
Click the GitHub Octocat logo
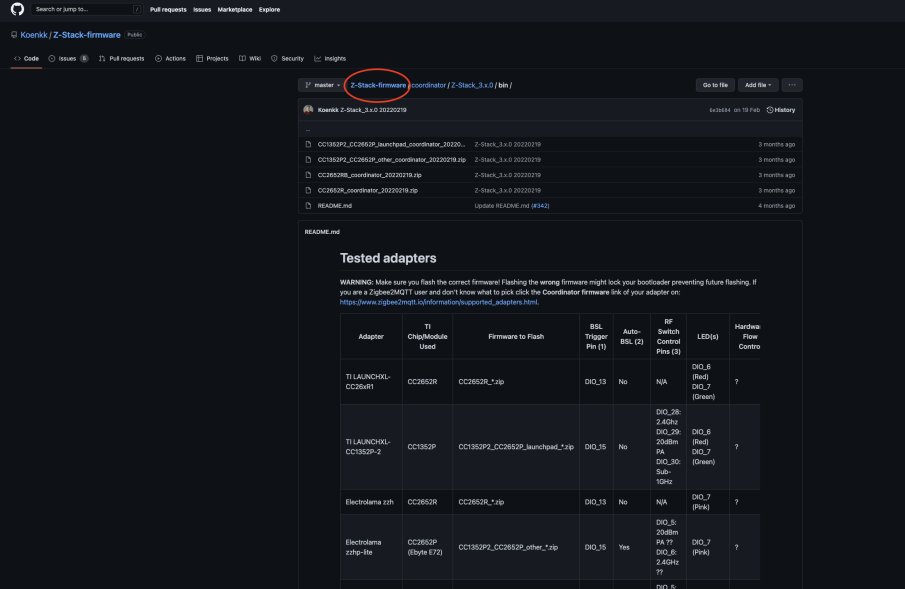click(x=17, y=9)
